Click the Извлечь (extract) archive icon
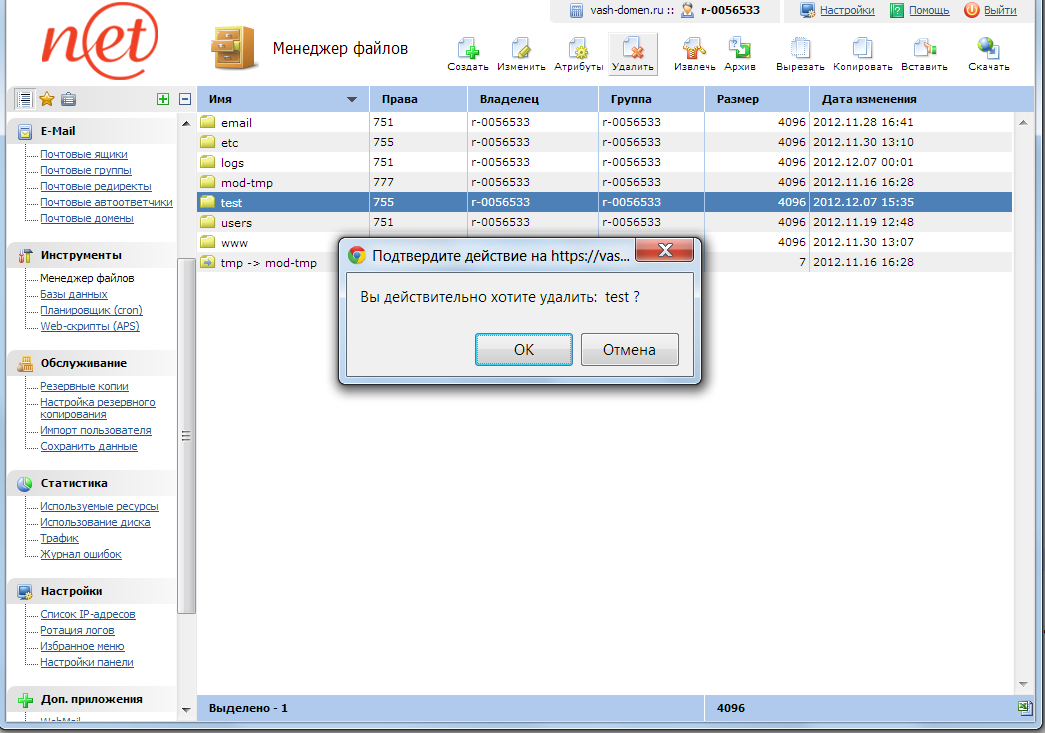The image size is (1045, 733). coord(694,49)
